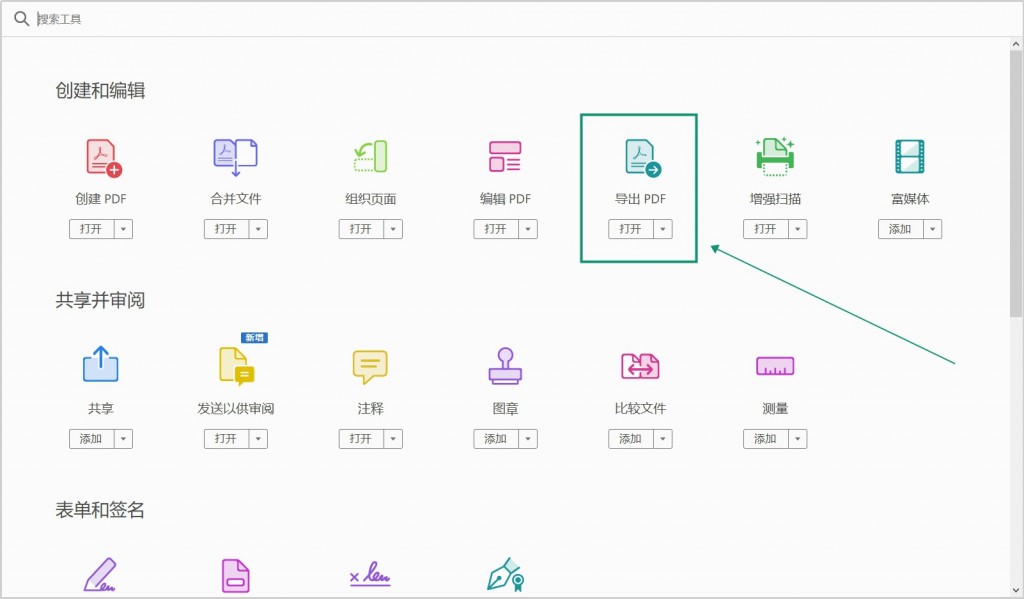Screen dimensions: 1024x599
Task: Select the purple form document icon
Action: click(236, 575)
